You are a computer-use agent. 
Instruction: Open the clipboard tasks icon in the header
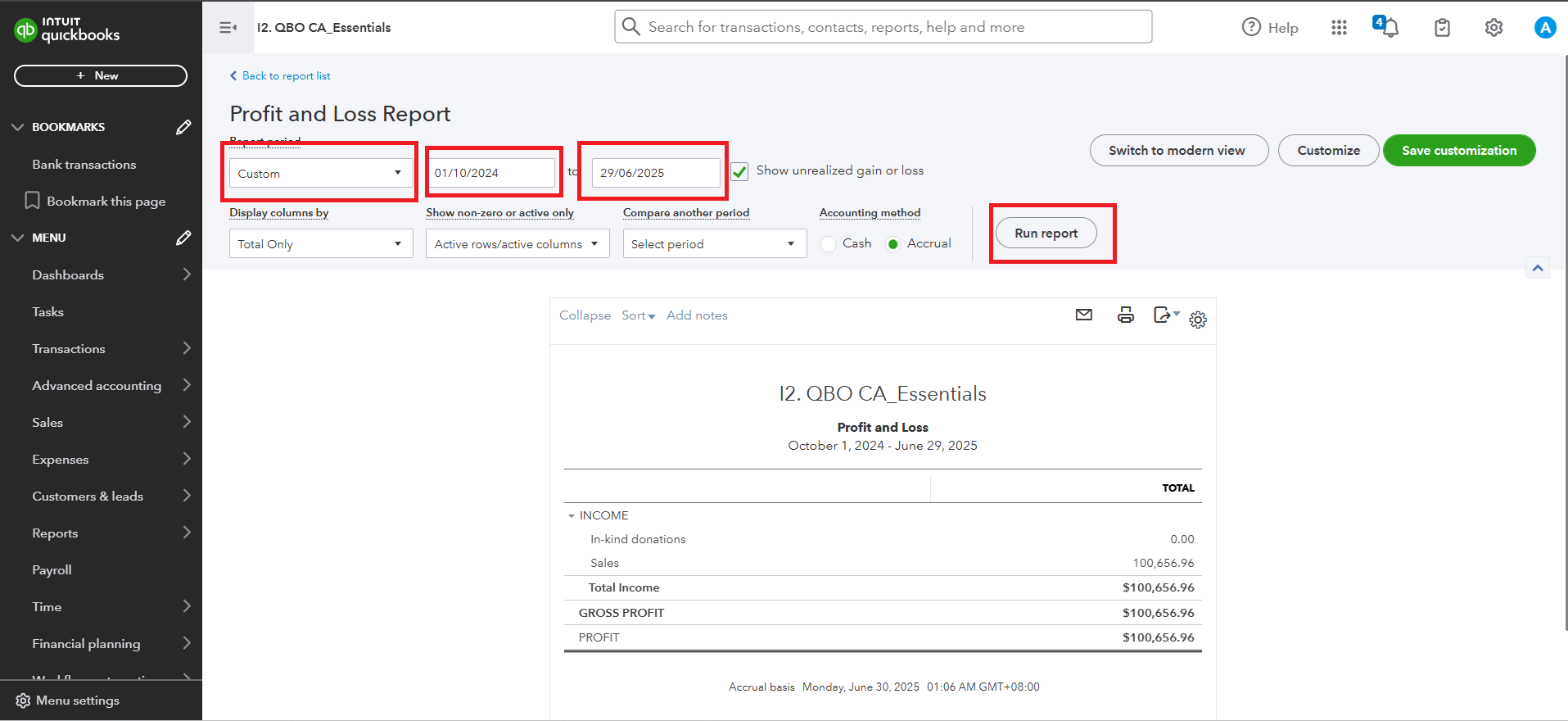1443,28
